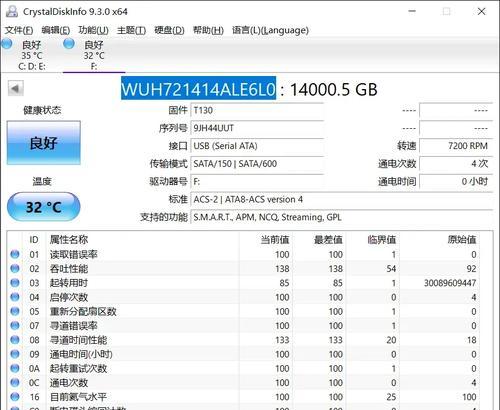Click the drive letter field F:
This screenshot has height=410, width=500.
[257, 182]
